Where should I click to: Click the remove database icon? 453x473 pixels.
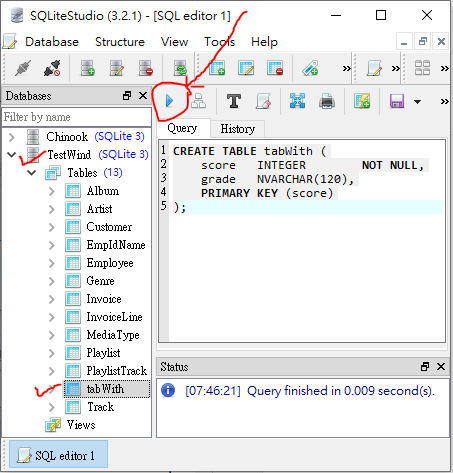(146, 68)
